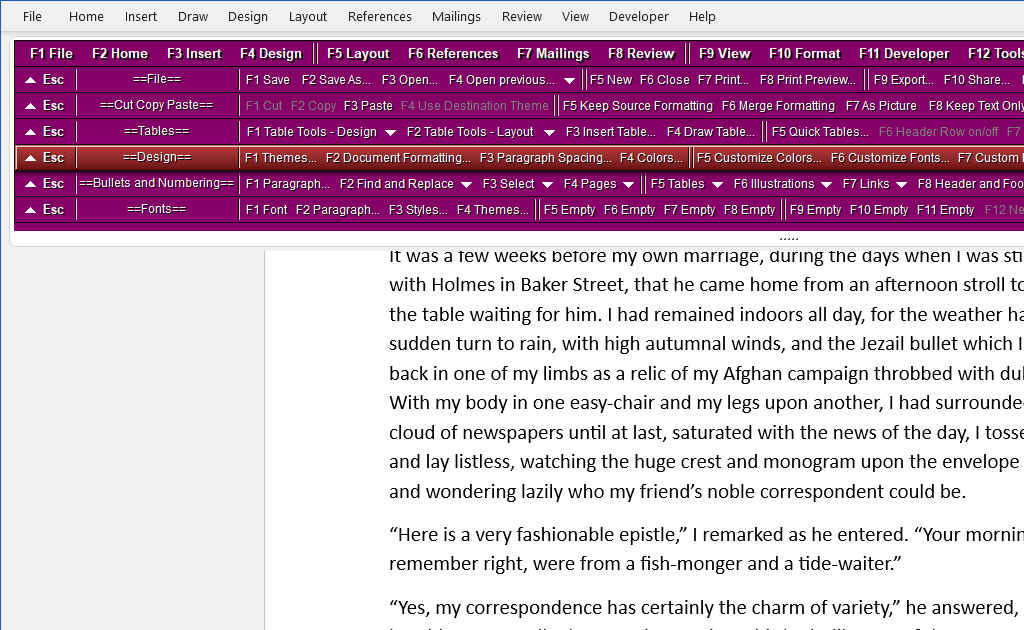Open the Layout ribbon tab

pyautogui.click(x=308, y=16)
